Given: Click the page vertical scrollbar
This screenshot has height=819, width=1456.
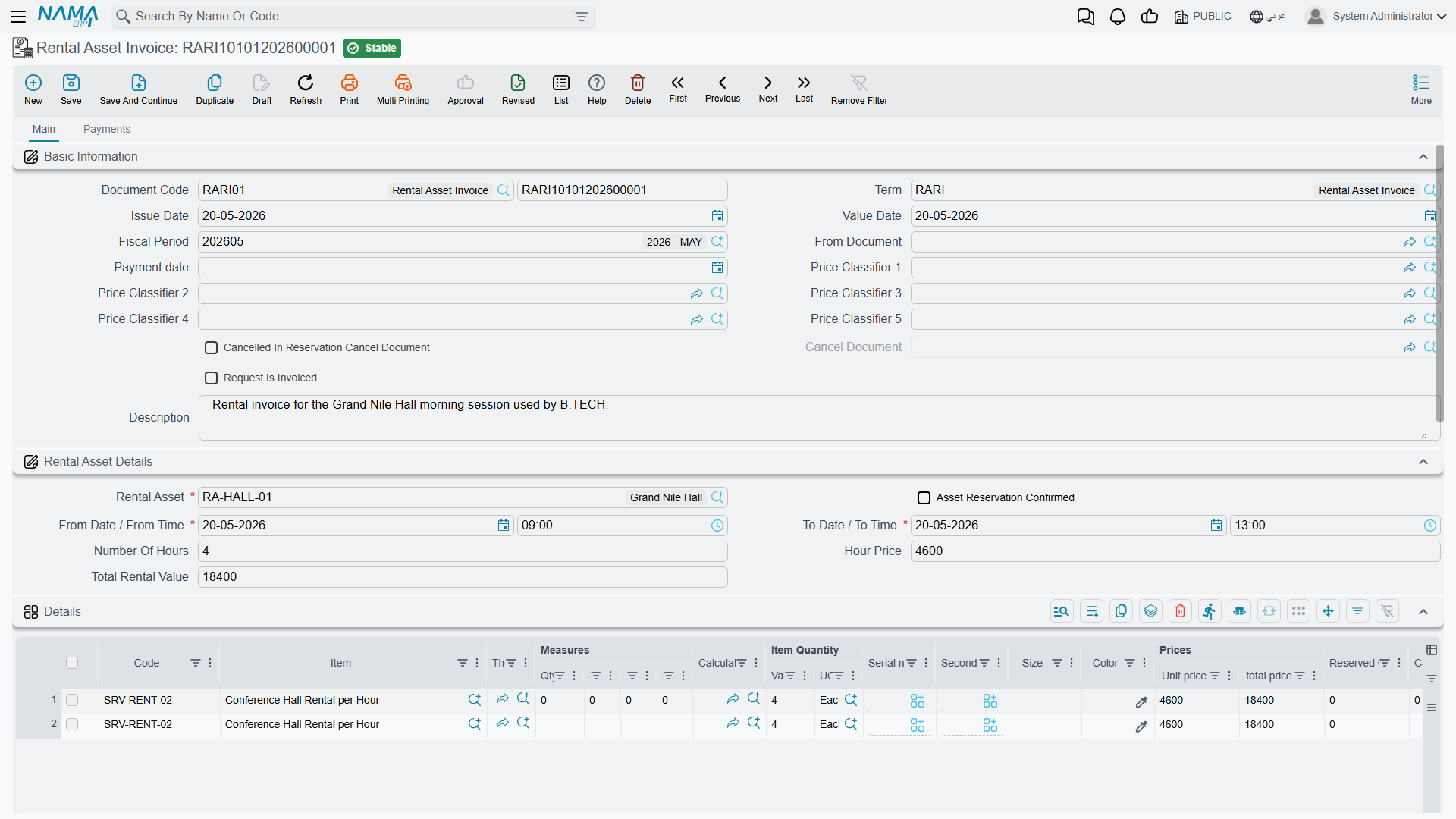Looking at the screenshot, I should [1439, 284].
